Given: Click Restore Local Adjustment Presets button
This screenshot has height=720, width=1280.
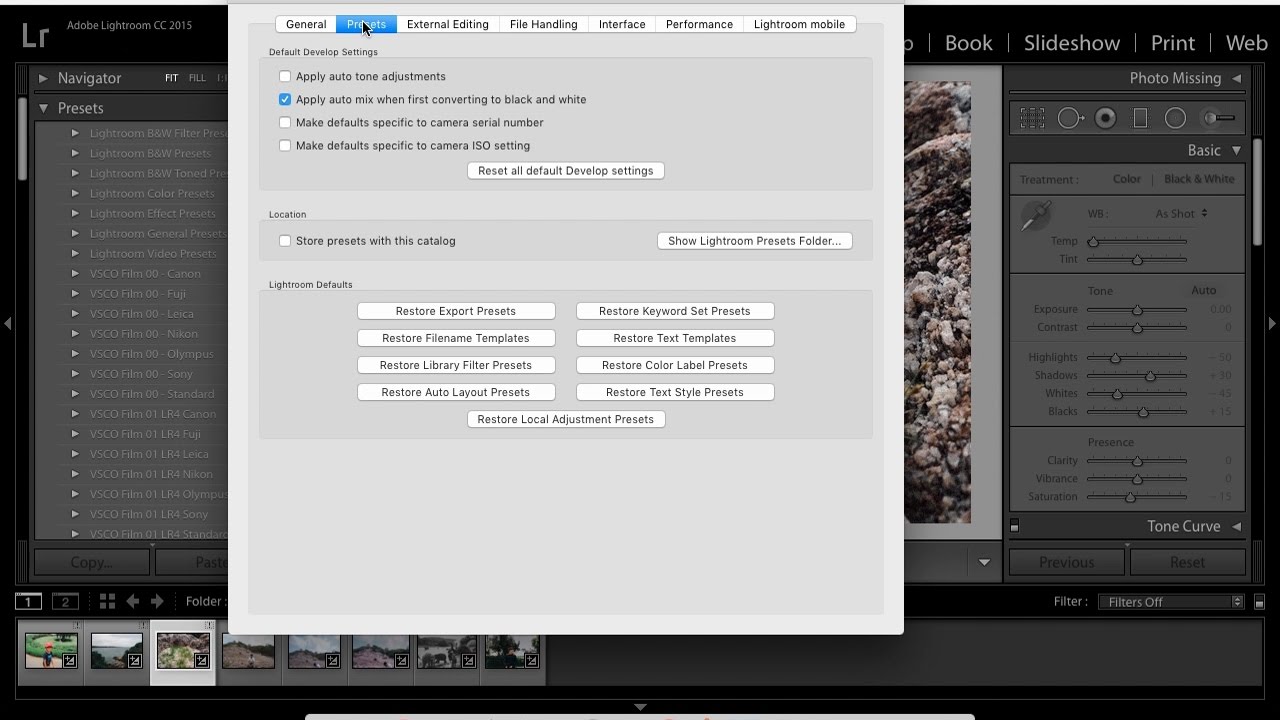Looking at the screenshot, I should coord(566,419).
